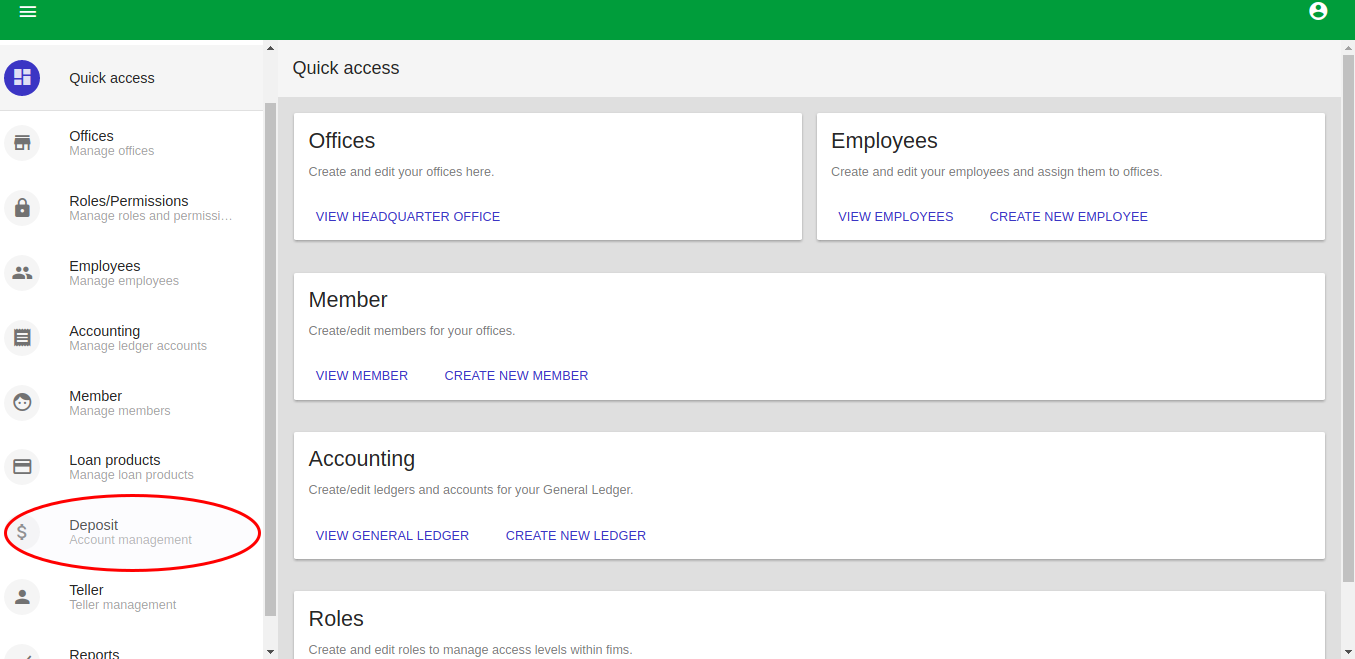Click the Loan products card icon
The width and height of the screenshot is (1355, 659).
[x=22, y=467]
